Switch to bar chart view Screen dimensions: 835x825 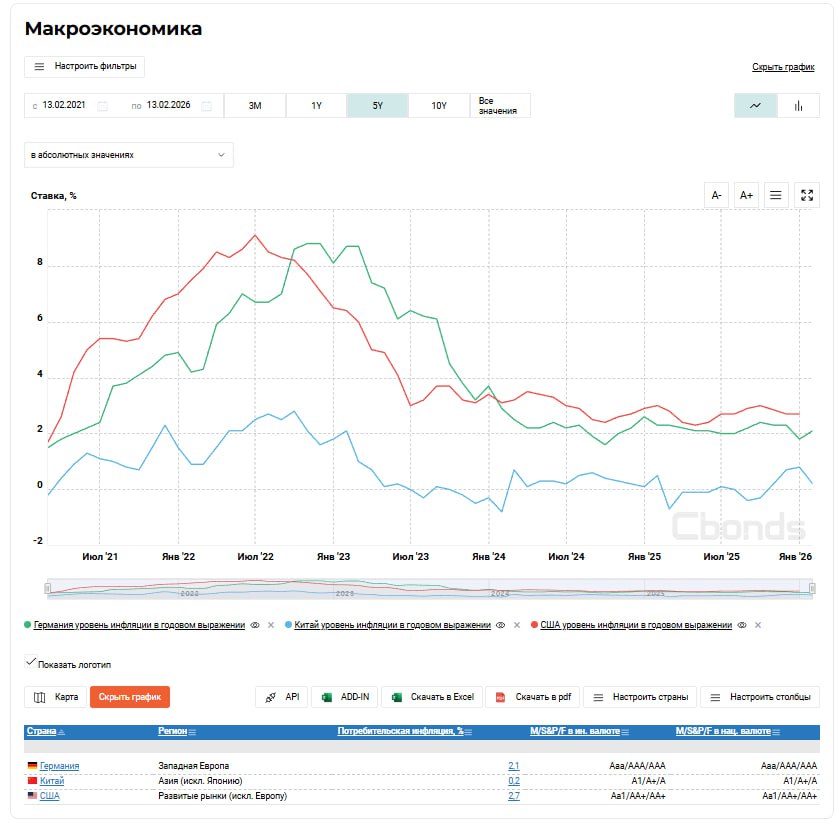tap(798, 106)
